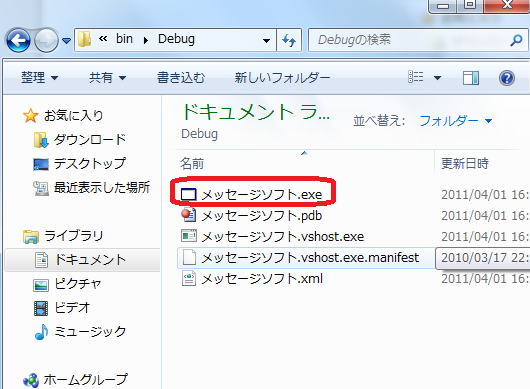Open the 並べ替え フォルダー dropdown
The image size is (530, 389).
[x=455, y=121]
